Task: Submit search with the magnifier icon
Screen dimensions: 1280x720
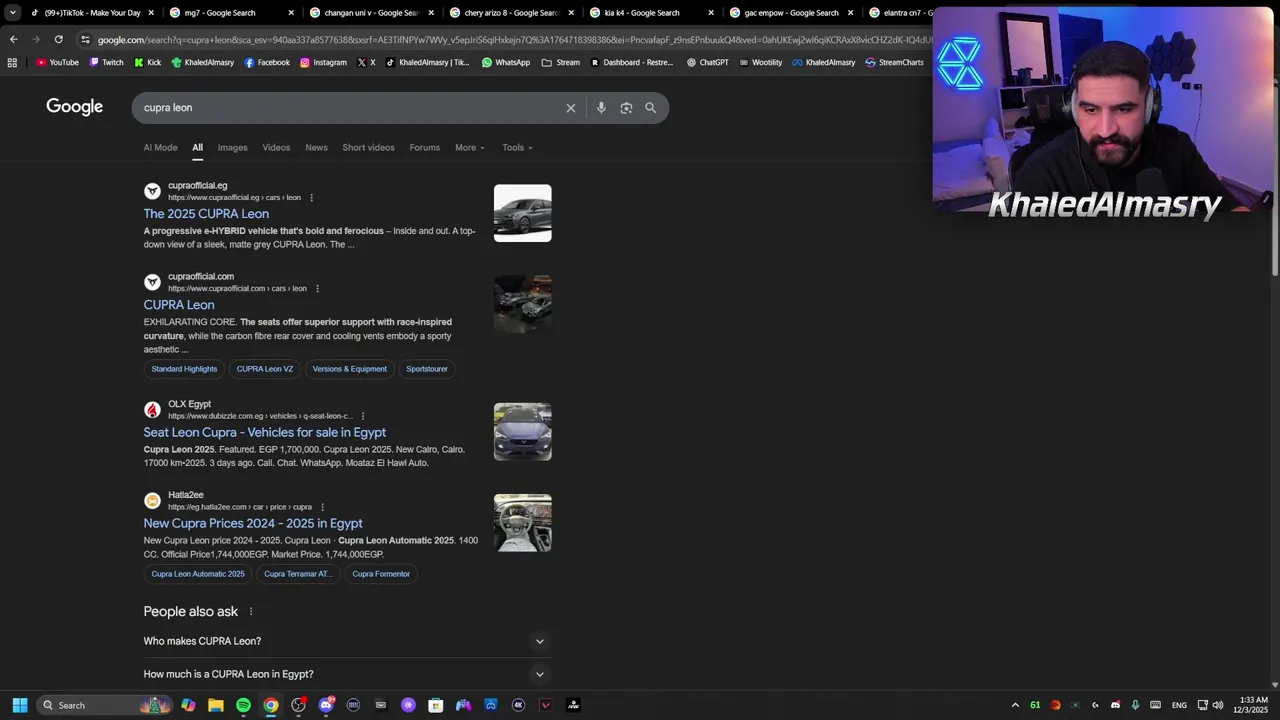Action: click(x=651, y=108)
